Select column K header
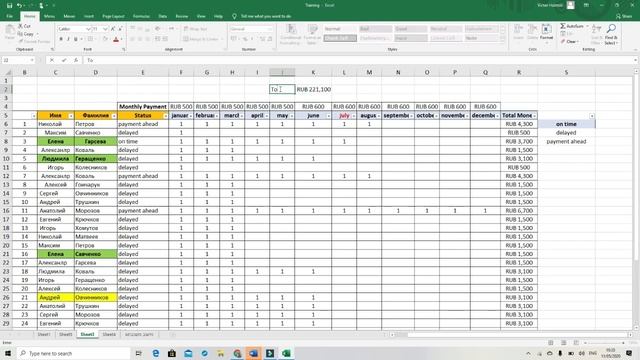 point(313,72)
